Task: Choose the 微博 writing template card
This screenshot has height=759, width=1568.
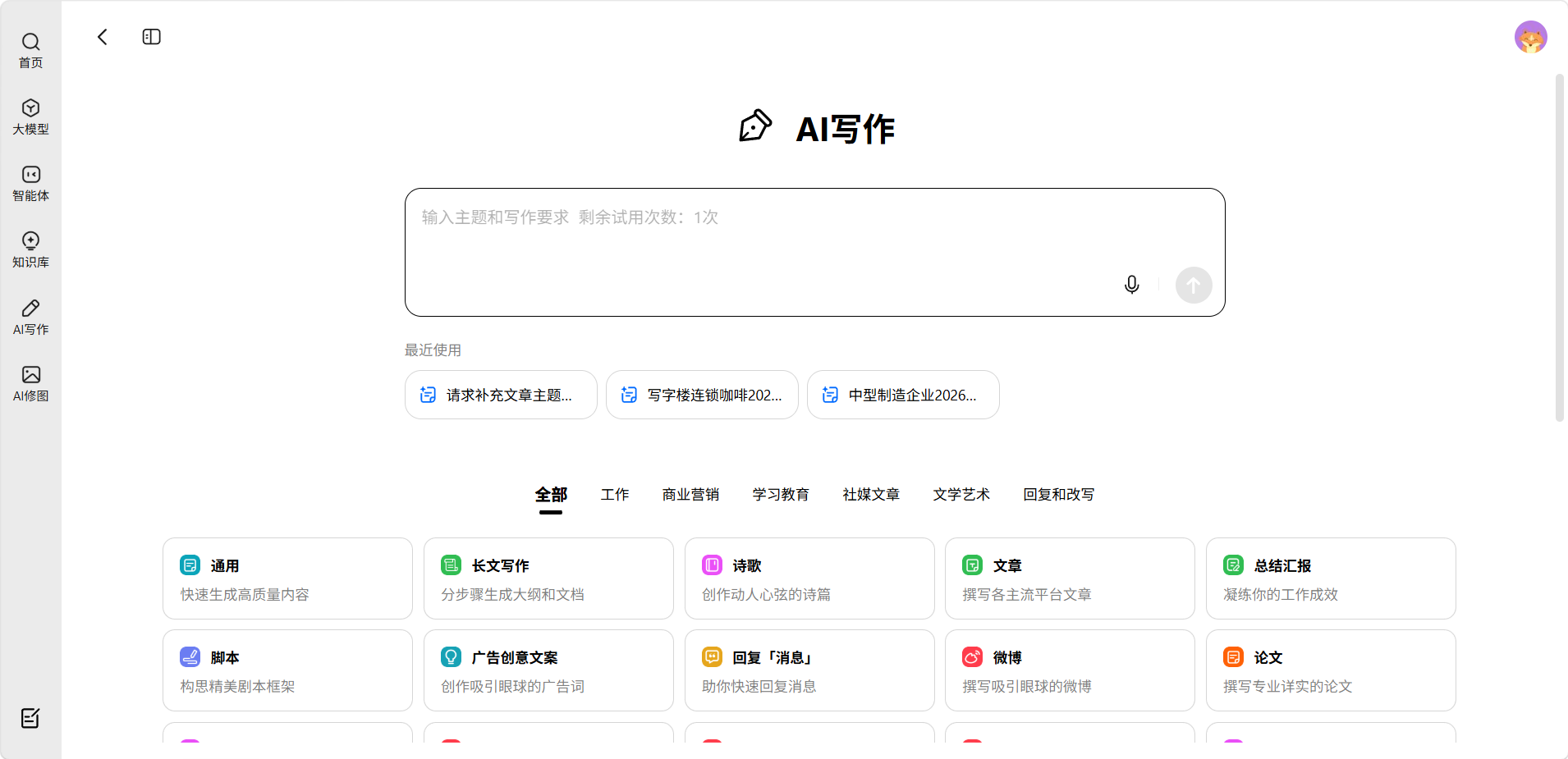Action: [x=1069, y=670]
